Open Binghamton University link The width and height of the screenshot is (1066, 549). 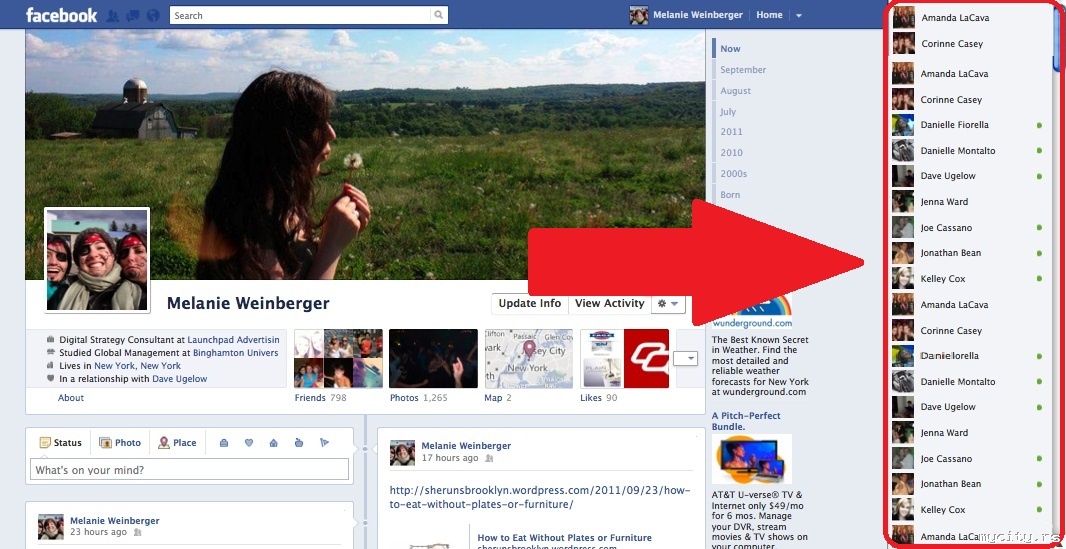235,353
